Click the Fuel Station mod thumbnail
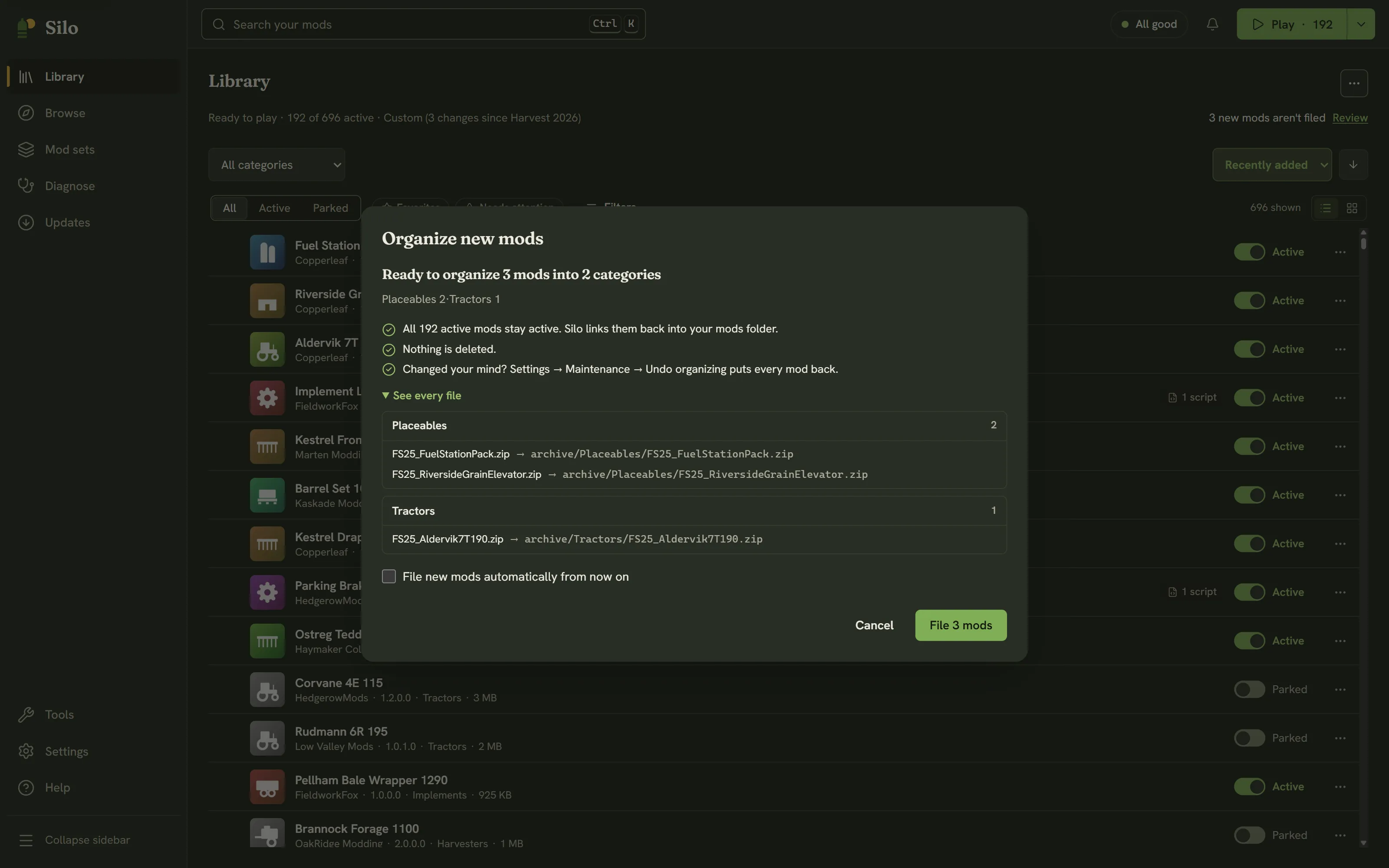 pyautogui.click(x=267, y=252)
